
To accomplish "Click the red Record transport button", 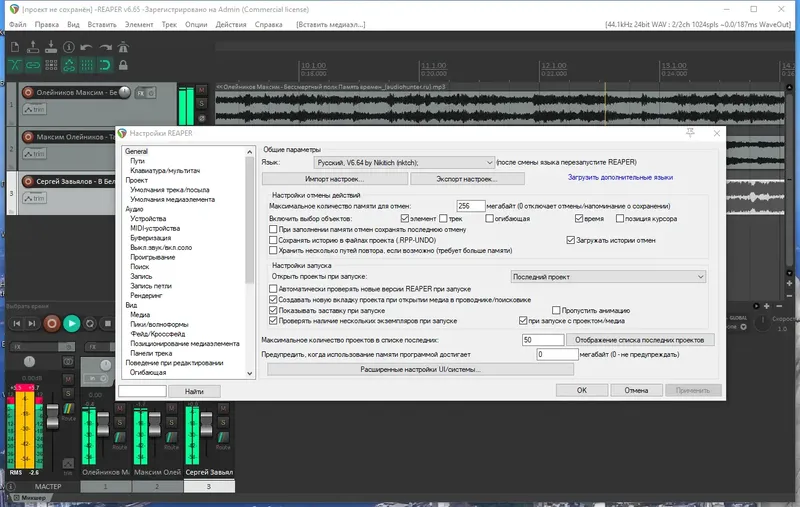I will click(52, 323).
